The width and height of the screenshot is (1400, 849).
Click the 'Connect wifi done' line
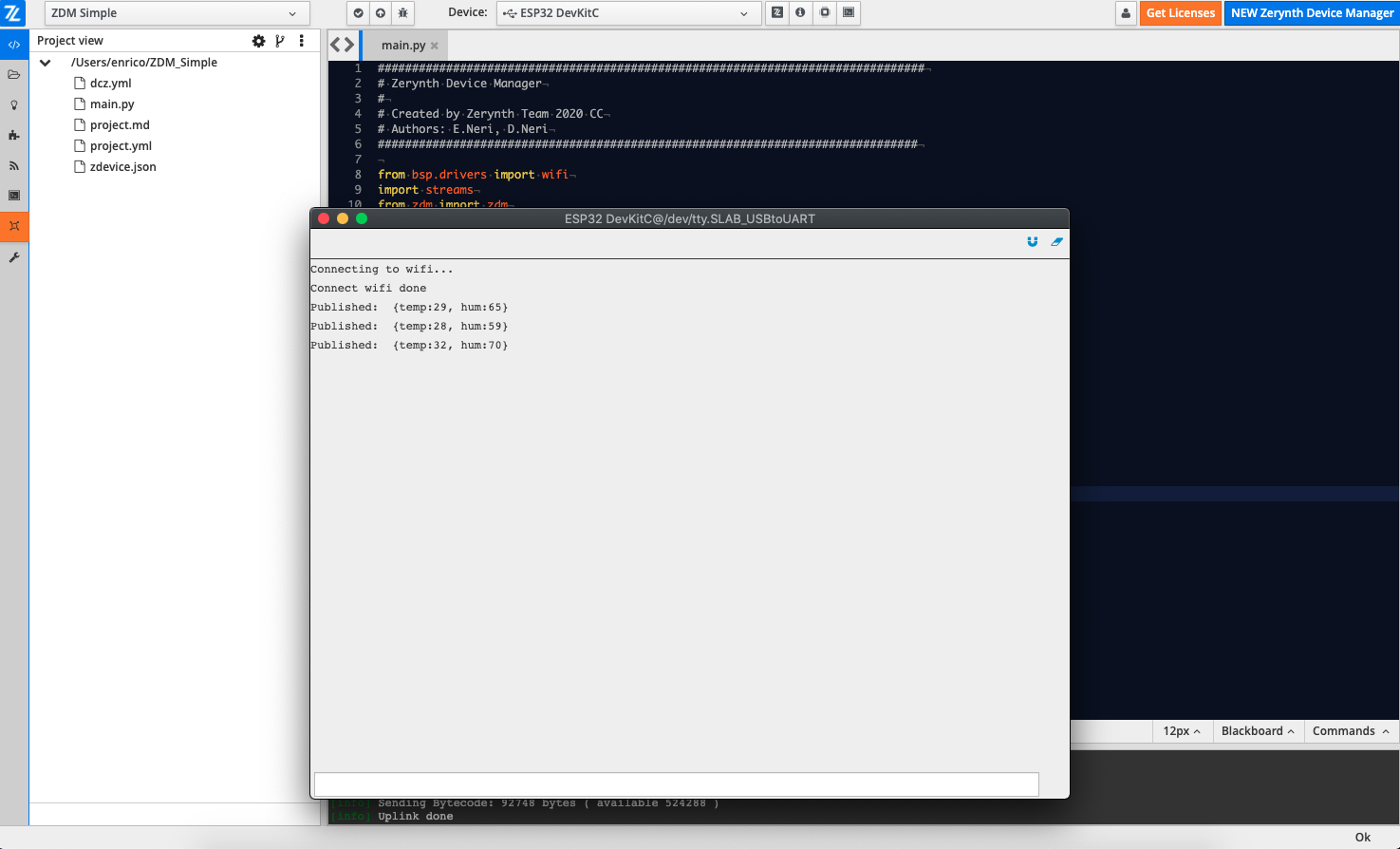click(x=368, y=289)
